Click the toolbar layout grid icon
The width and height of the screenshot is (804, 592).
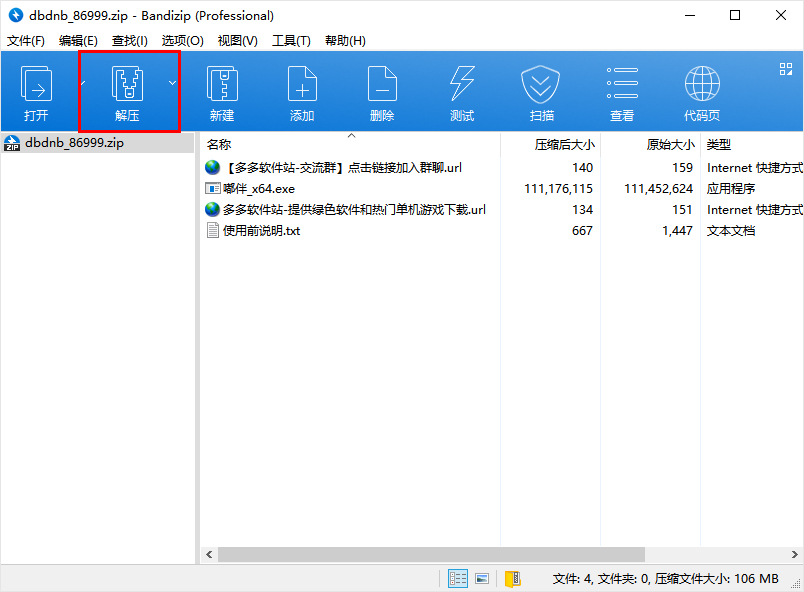(x=786, y=69)
